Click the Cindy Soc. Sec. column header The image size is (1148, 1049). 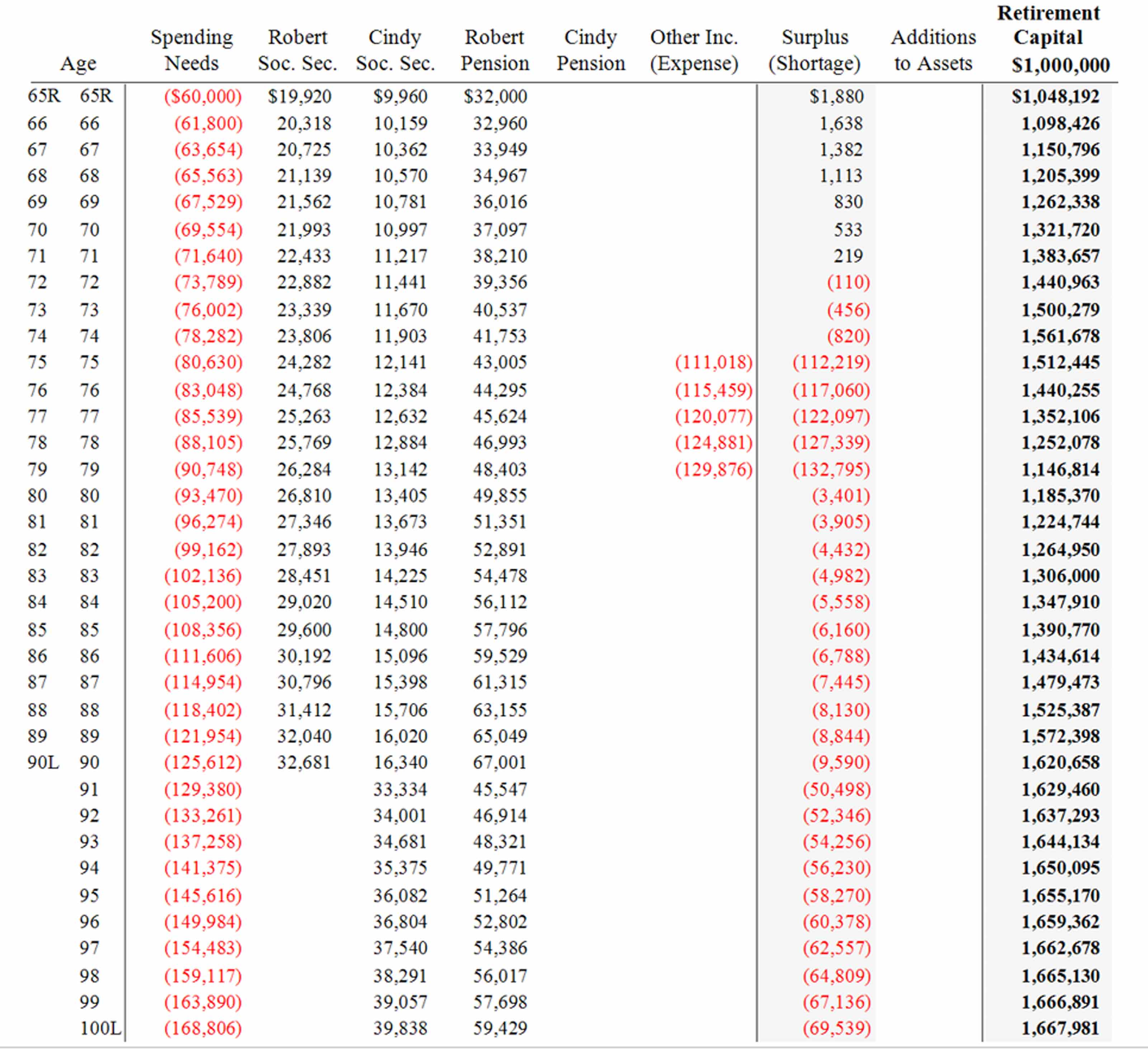click(395, 50)
